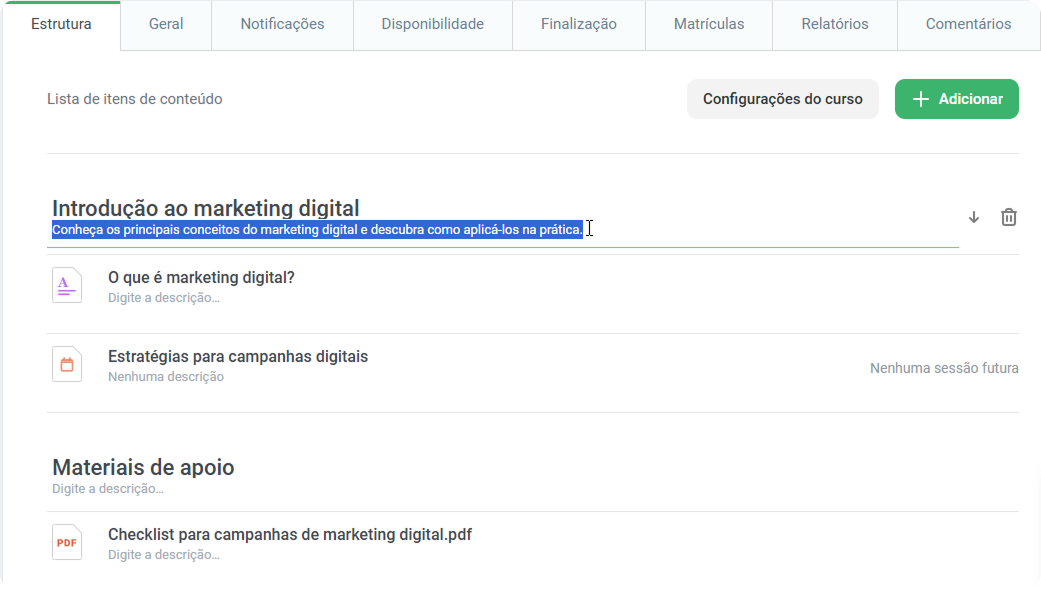Image resolution: width=1041 pixels, height=589 pixels.
Task: Click the Configurações do curso button
Action: coord(783,99)
